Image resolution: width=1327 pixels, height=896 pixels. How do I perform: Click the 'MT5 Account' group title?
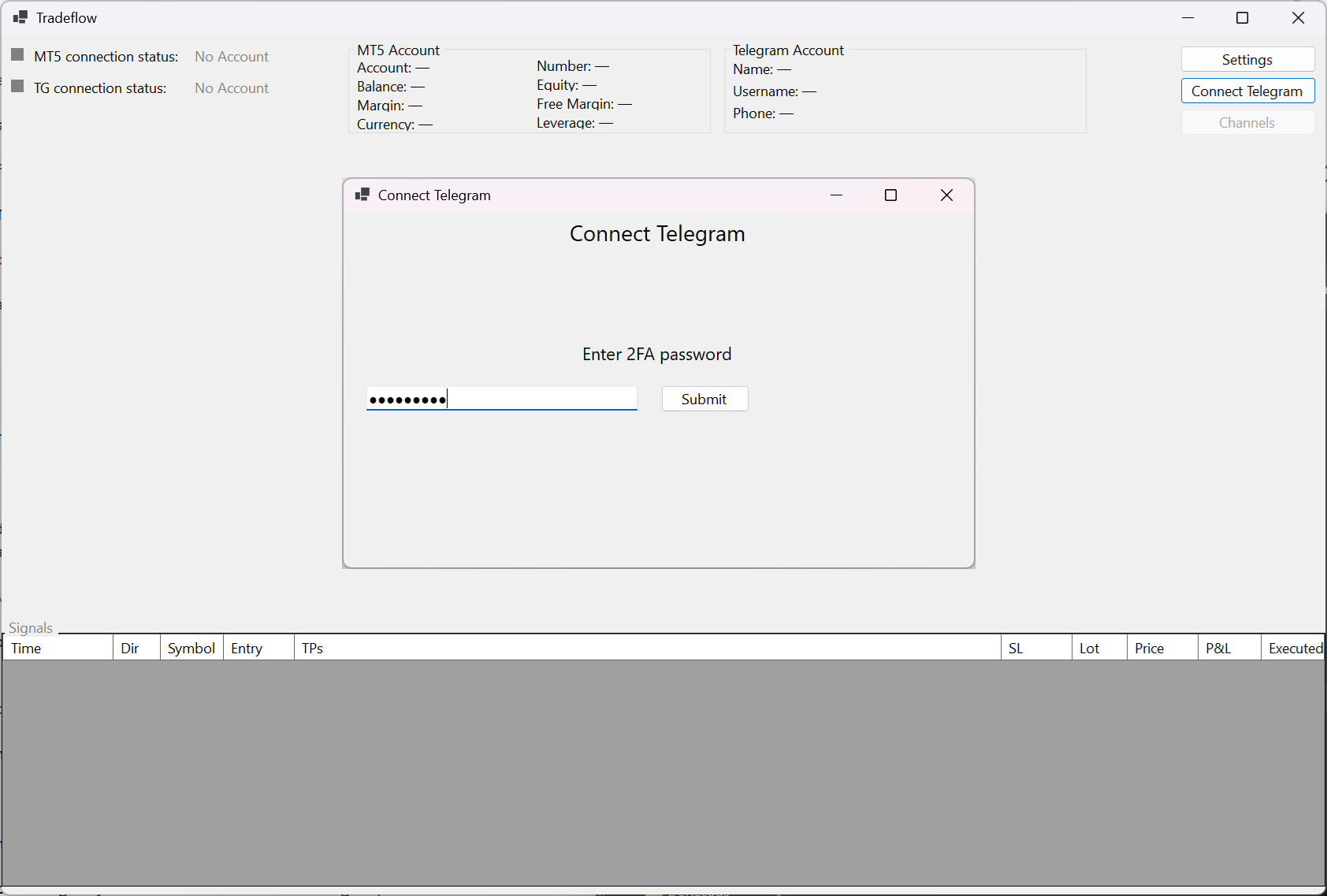(398, 50)
